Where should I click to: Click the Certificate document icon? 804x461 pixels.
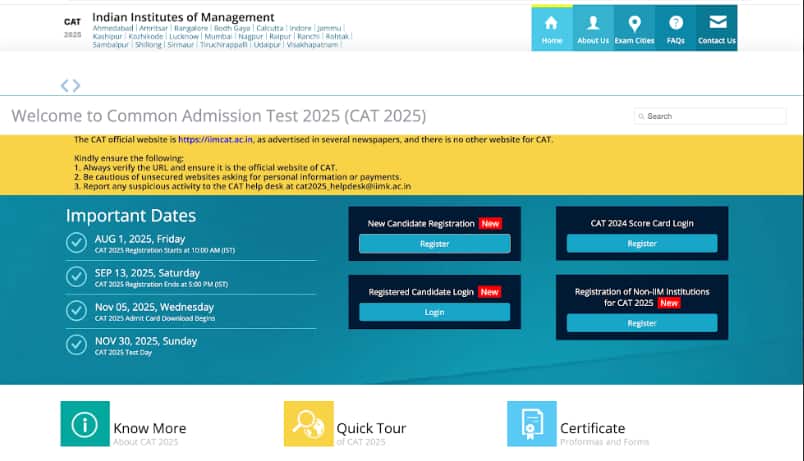point(532,424)
